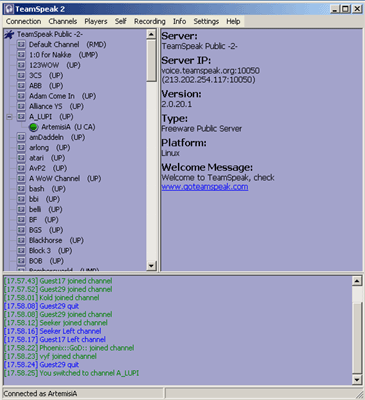Viewport: 365px width, 400px height.
Task: Click the TeamSpeak title bar app icon
Action: [9, 9]
